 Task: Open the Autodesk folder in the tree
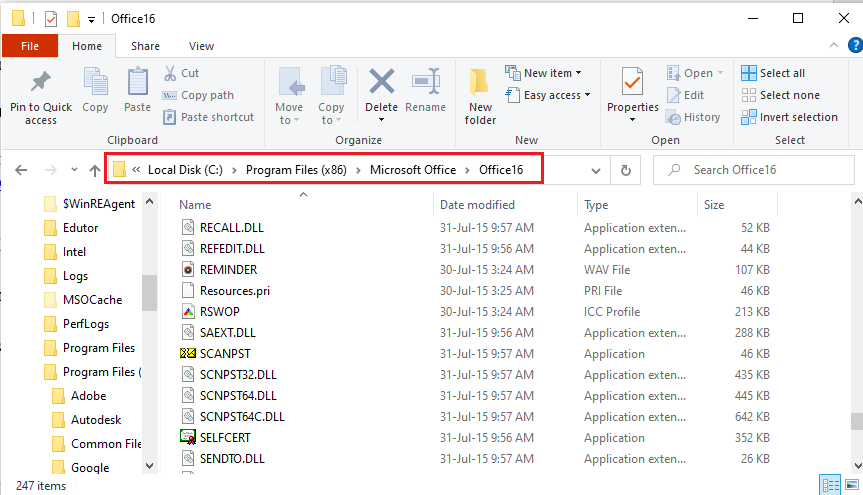tap(96, 420)
